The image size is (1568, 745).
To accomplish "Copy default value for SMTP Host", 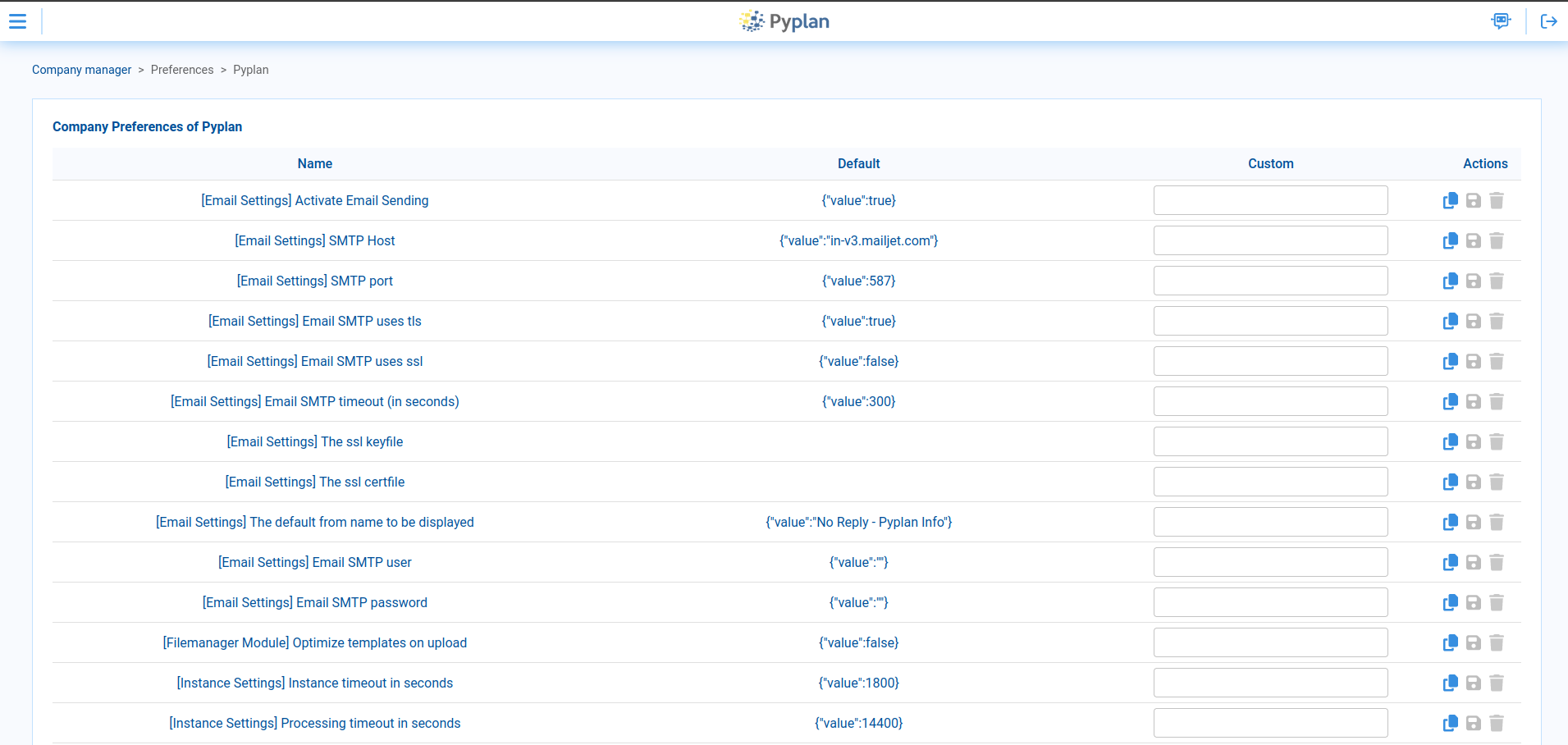I will pos(1450,240).
